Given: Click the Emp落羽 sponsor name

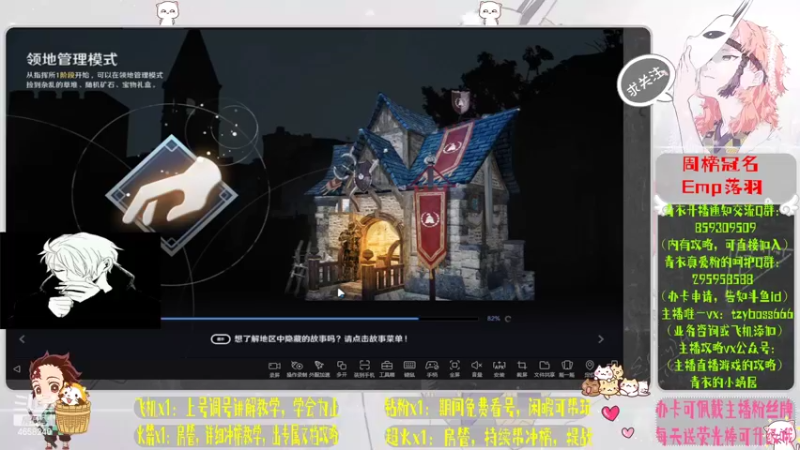Looking at the screenshot, I should (721, 187).
